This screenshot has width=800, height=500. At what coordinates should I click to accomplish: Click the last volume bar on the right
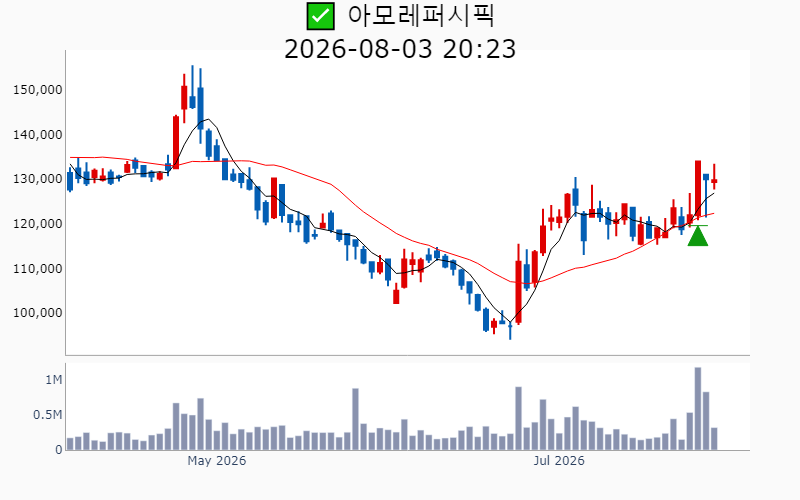tap(714, 439)
